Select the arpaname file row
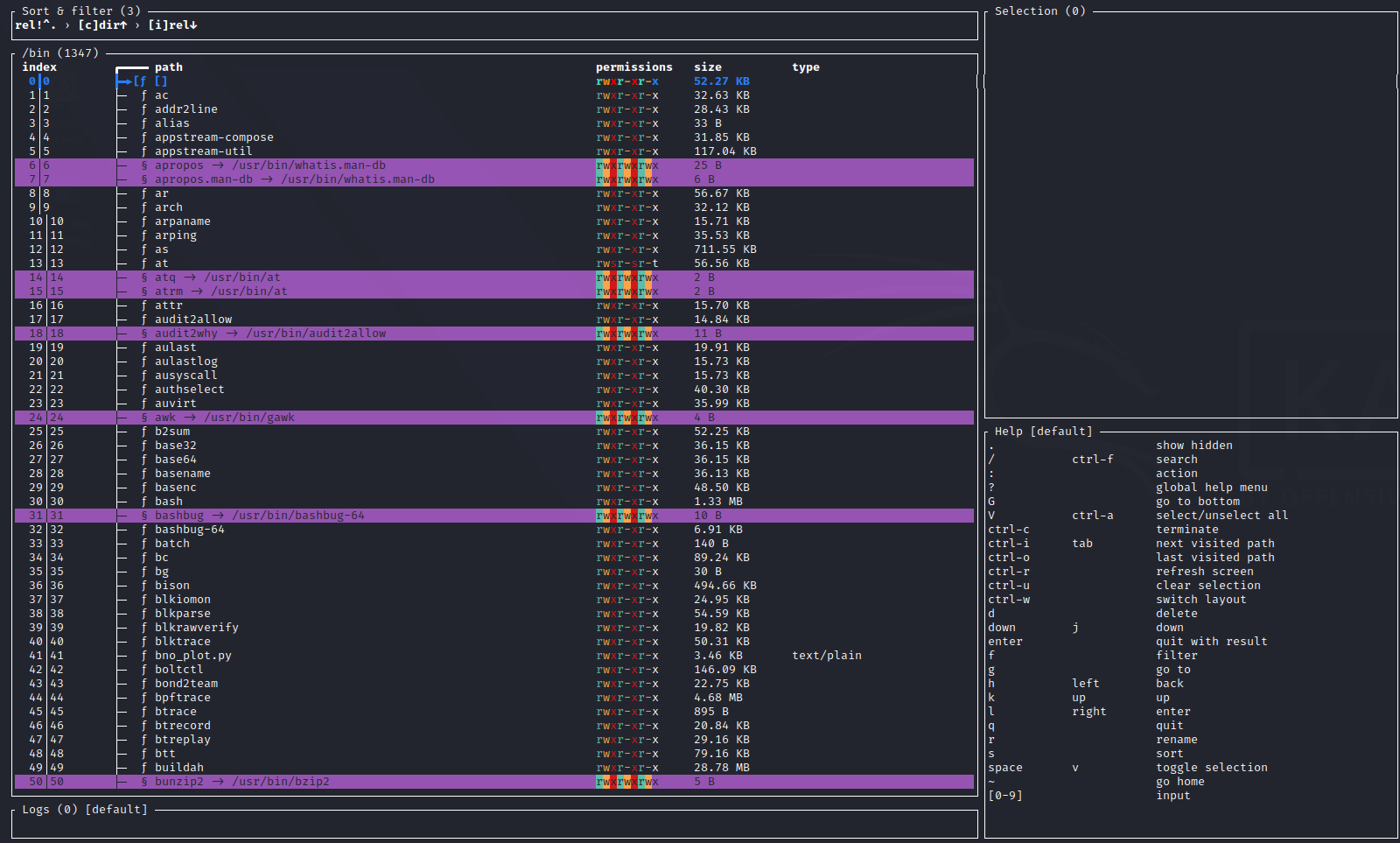1400x843 pixels. (x=494, y=221)
